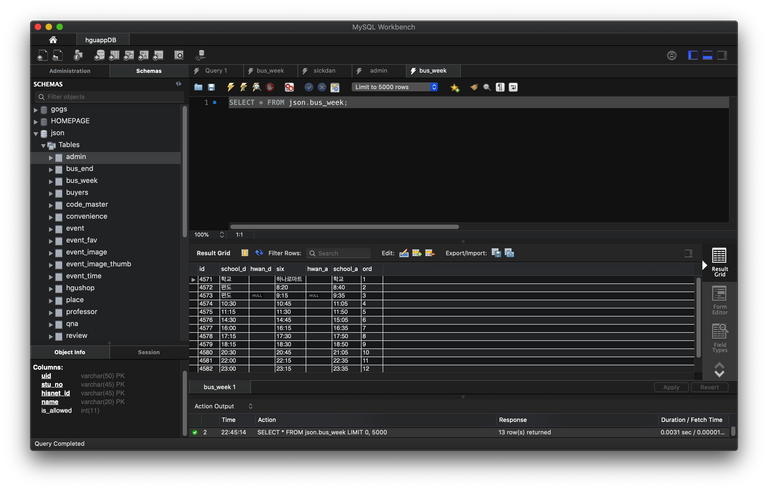768x491 pixels.
Task: Toggle the autocommit mode icon
Action: click(335, 87)
